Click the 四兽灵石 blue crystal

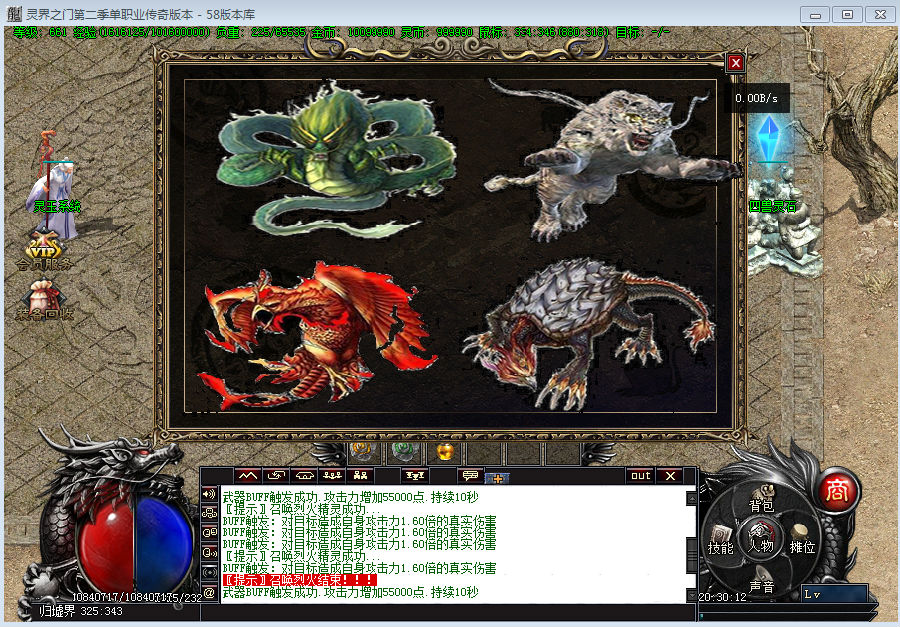click(x=769, y=141)
